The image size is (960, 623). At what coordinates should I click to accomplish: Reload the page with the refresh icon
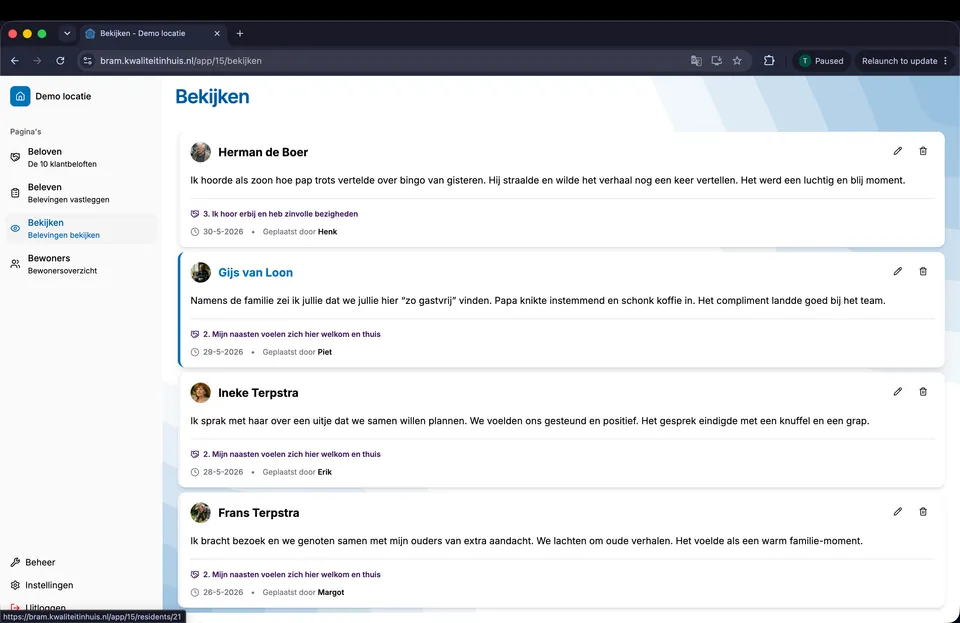coord(60,61)
